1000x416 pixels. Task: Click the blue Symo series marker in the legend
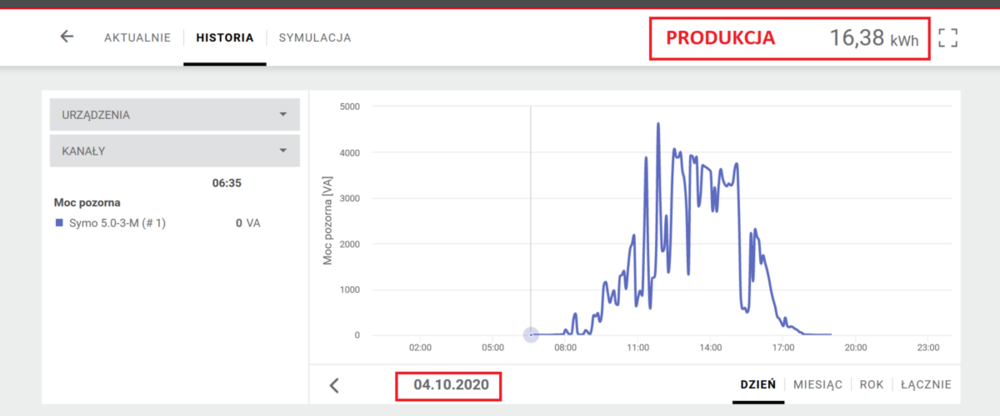59,224
